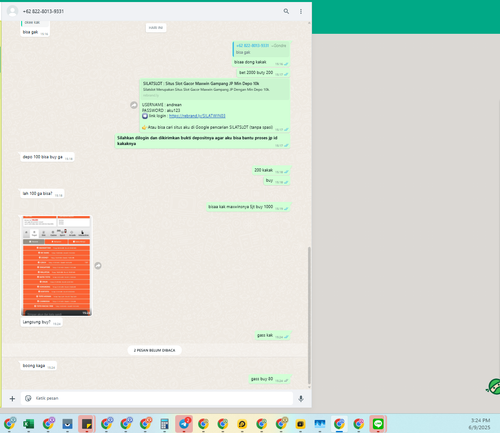Click forward icon beside the orange image
Image resolution: width=500 pixels, height=433 pixels.
coord(98,266)
